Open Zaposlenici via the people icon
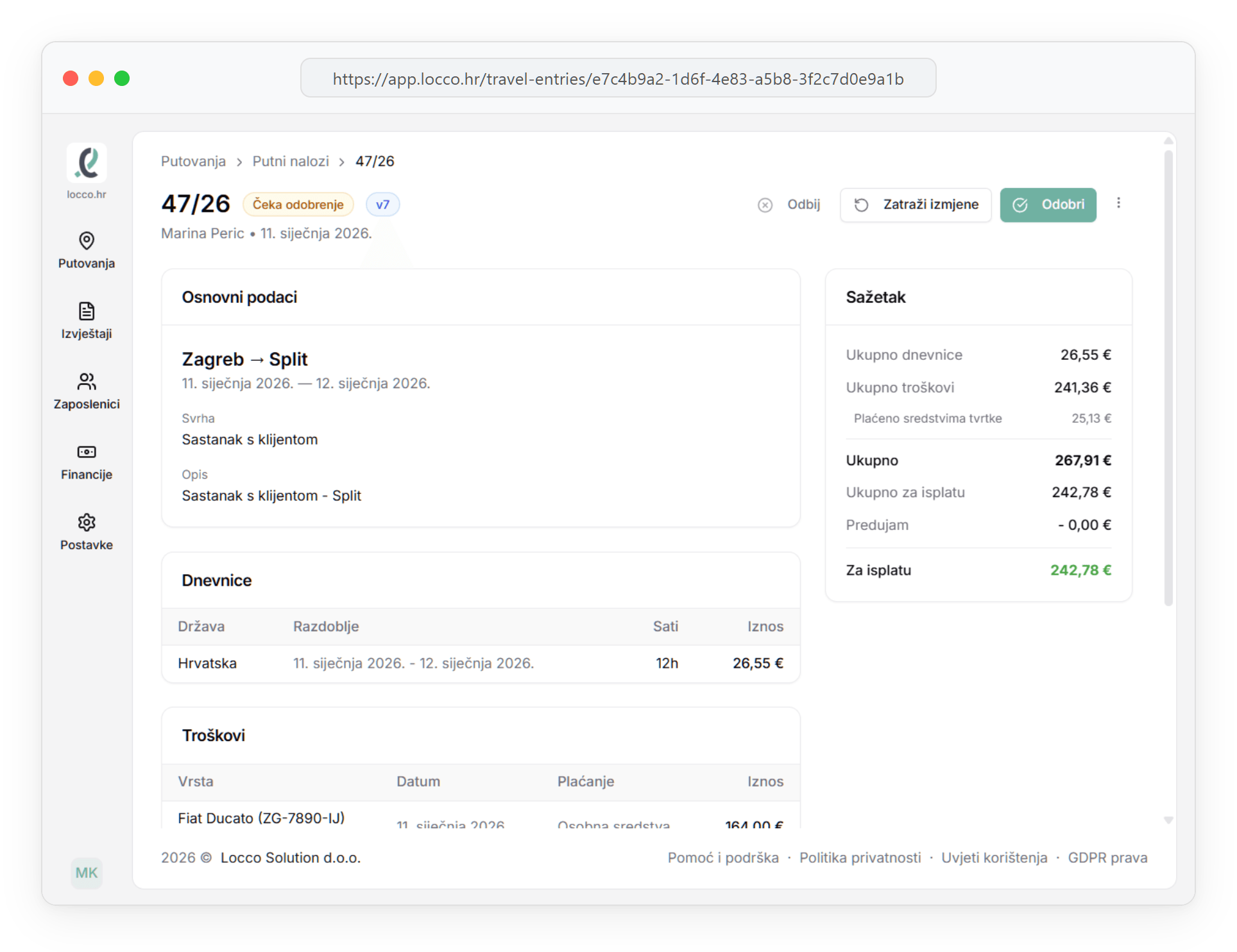1237x952 pixels. click(87, 382)
